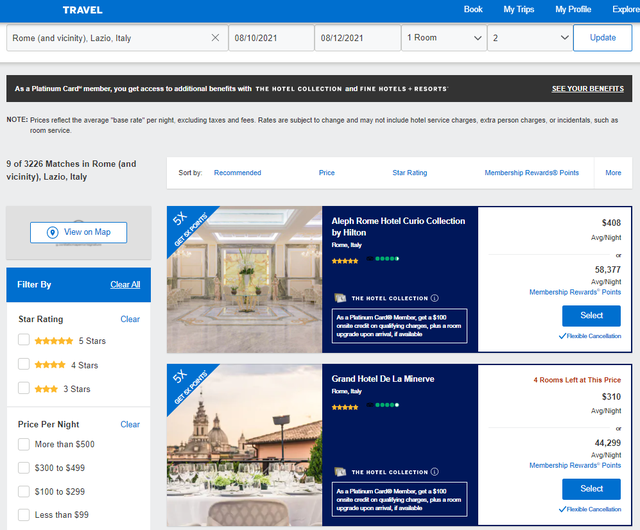Click the map pin icon in View on Map

tap(52, 232)
